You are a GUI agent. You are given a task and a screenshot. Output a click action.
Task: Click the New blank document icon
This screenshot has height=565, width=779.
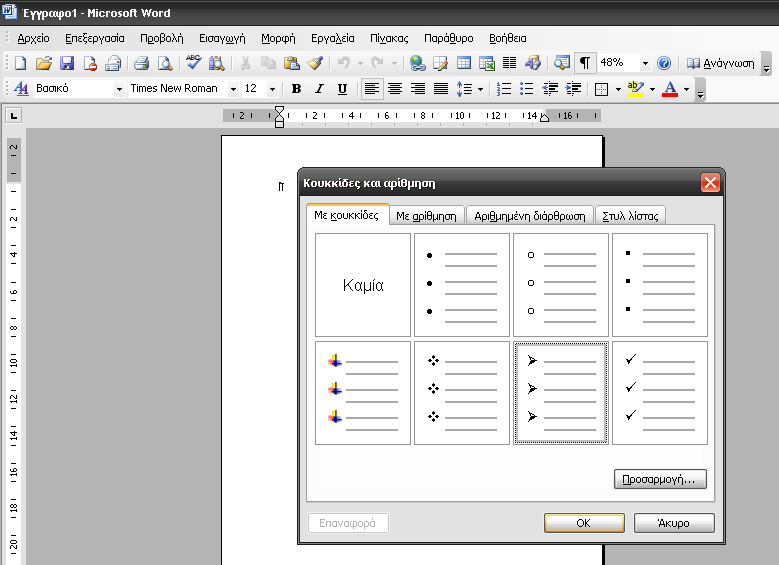(x=19, y=63)
